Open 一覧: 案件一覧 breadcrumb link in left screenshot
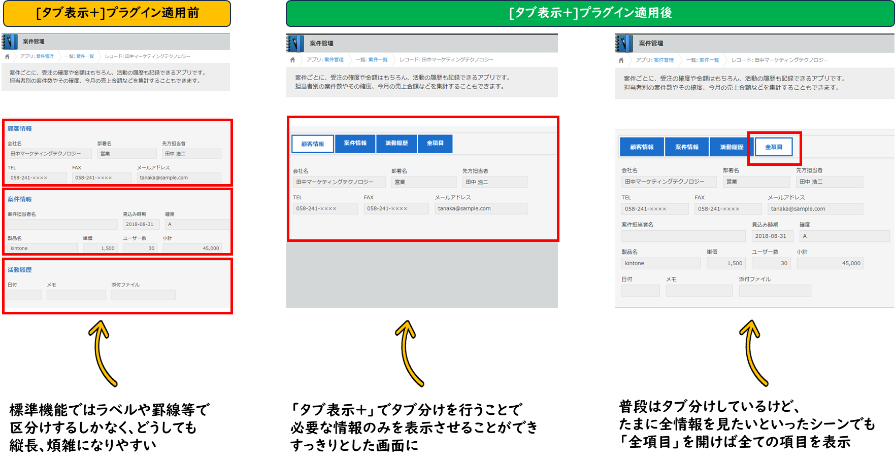The image size is (895, 464). [x=80, y=57]
